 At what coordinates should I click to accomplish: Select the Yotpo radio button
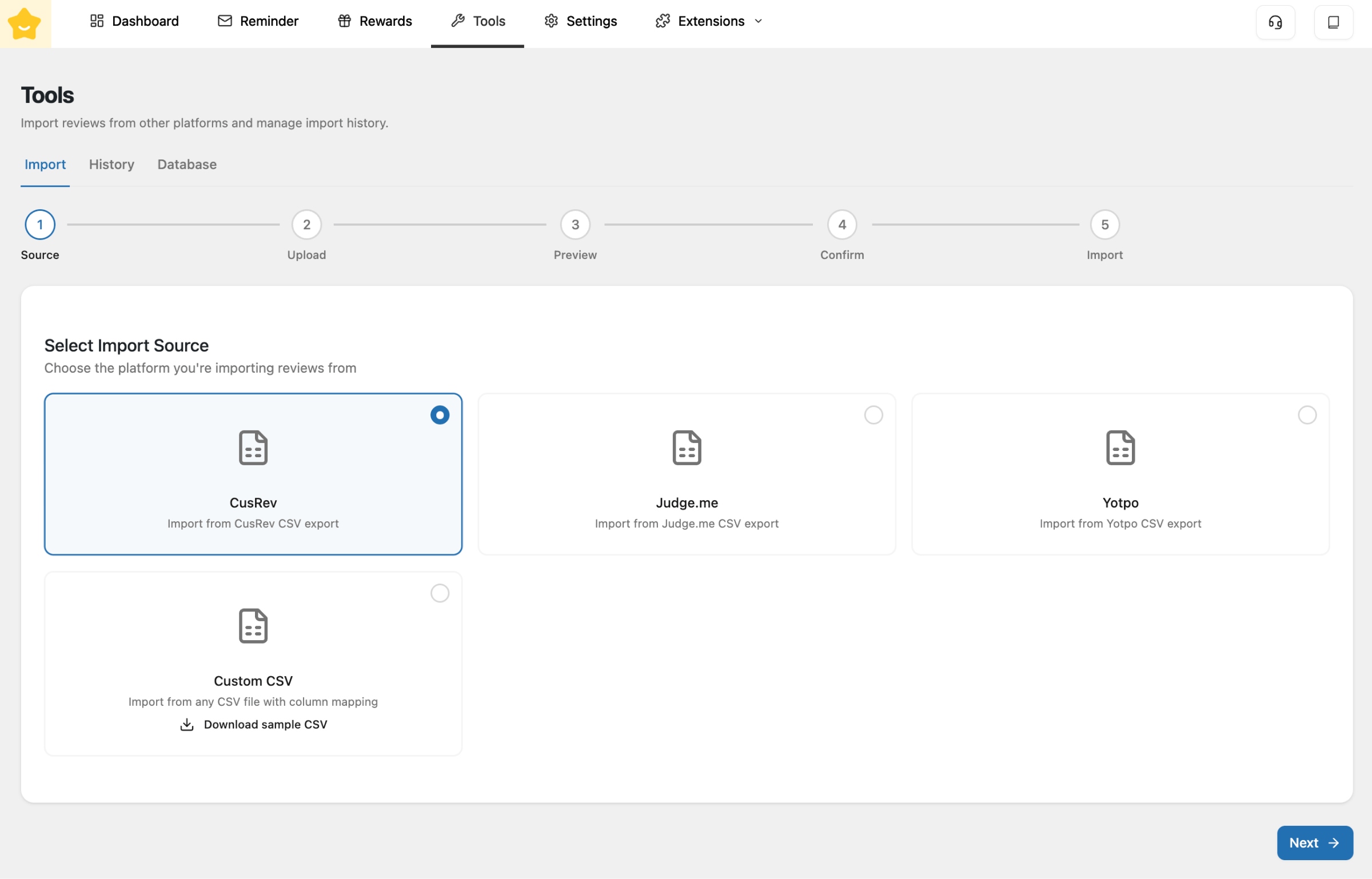click(1307, 415)
